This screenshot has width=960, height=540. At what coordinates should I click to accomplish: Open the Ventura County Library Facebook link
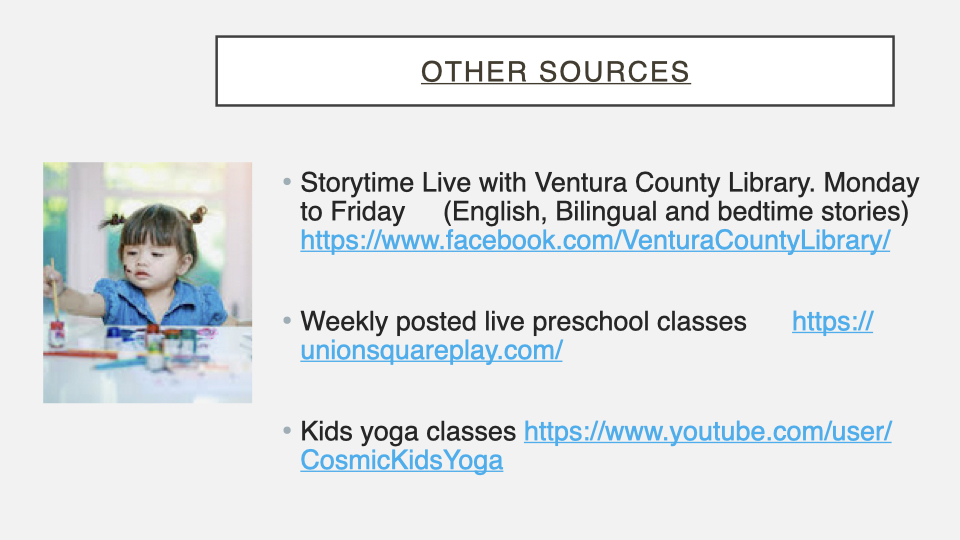[595, 241]
